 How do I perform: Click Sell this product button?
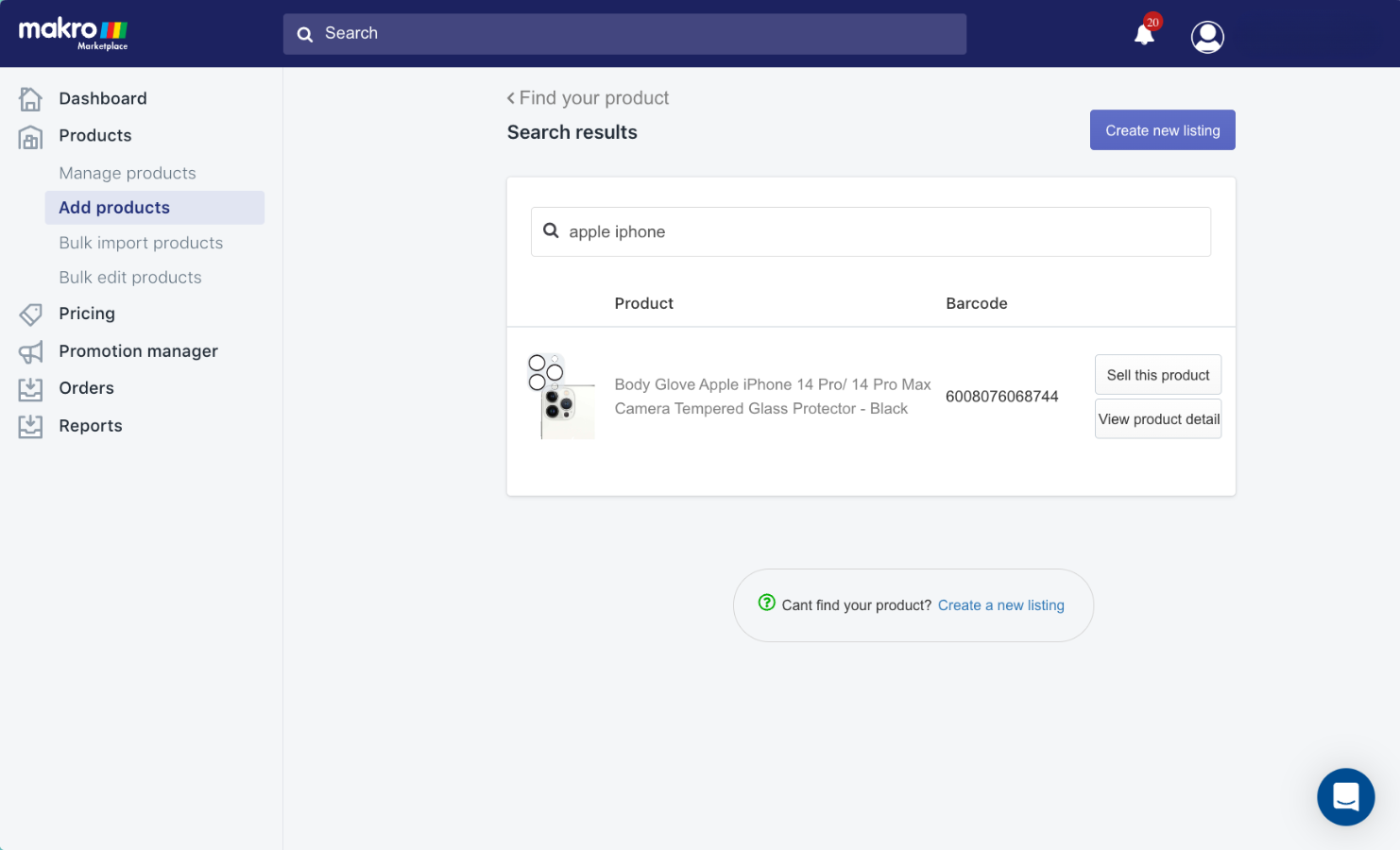(1158, 375)
